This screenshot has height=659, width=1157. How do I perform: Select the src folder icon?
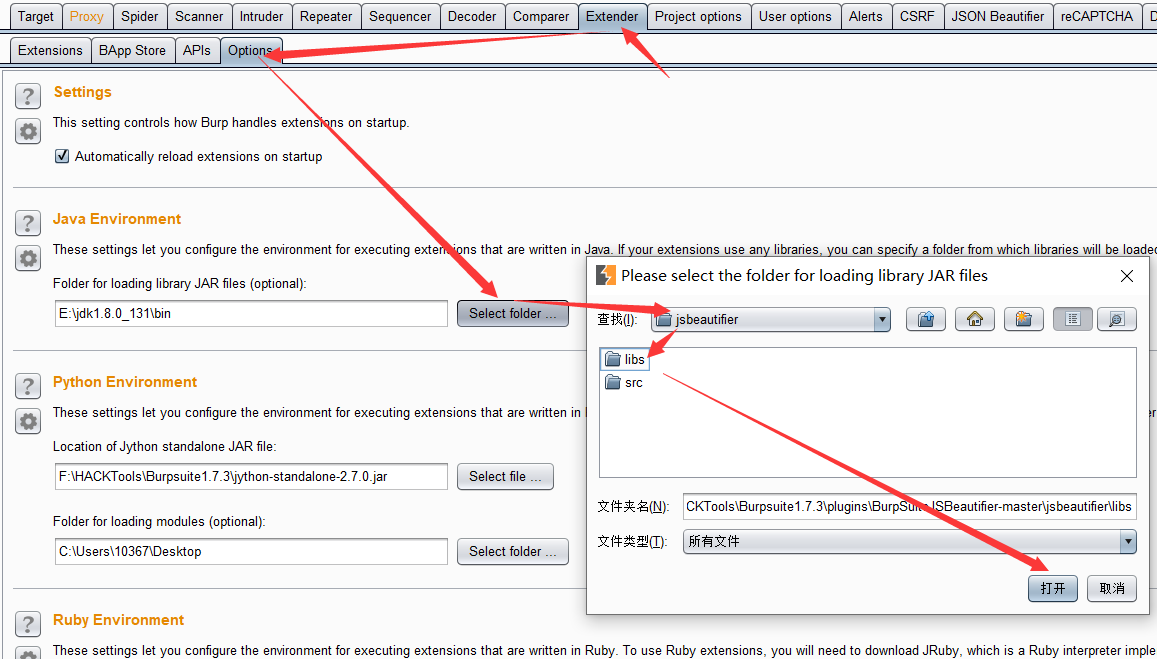point(612,382)
